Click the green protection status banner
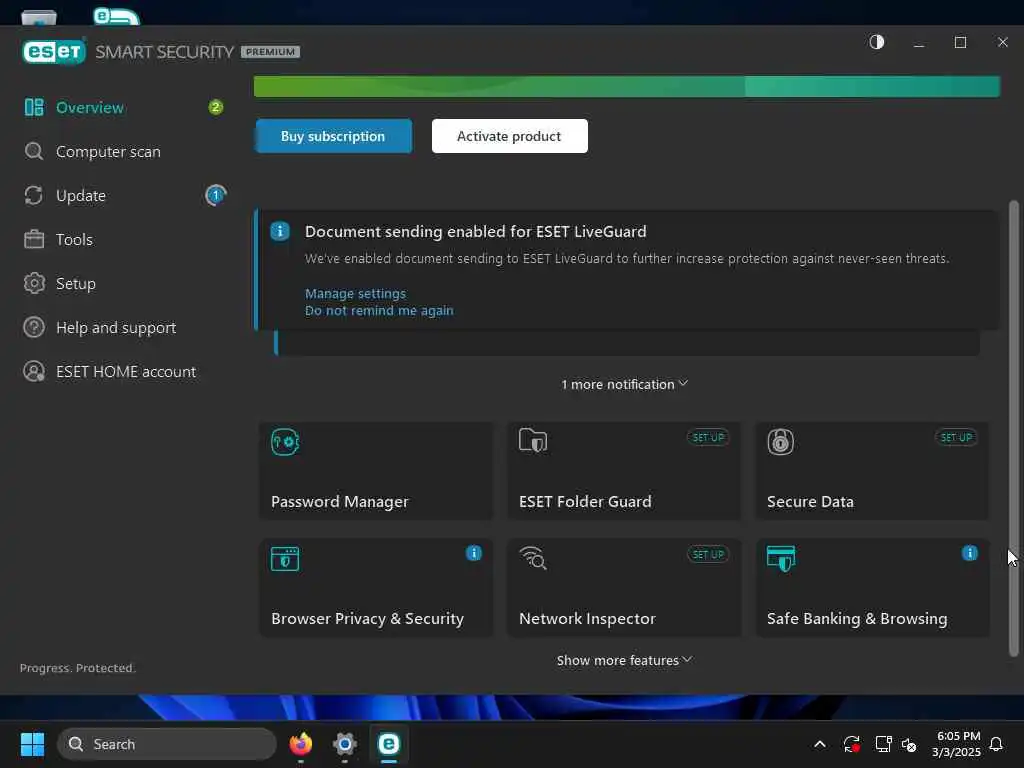Image resolution: width=1024 pixels, height=768 pixels. point(627,86)
